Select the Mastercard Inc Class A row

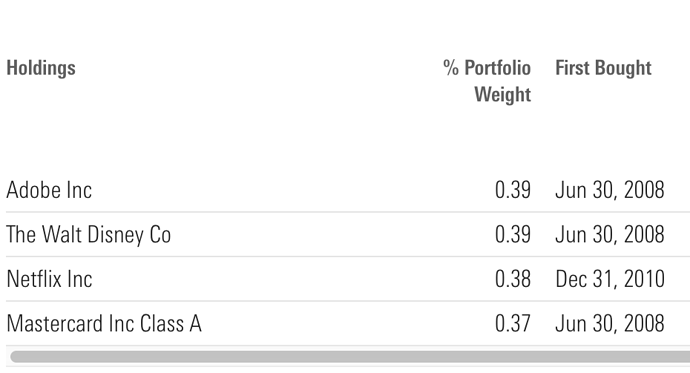(x=348, y=323)
